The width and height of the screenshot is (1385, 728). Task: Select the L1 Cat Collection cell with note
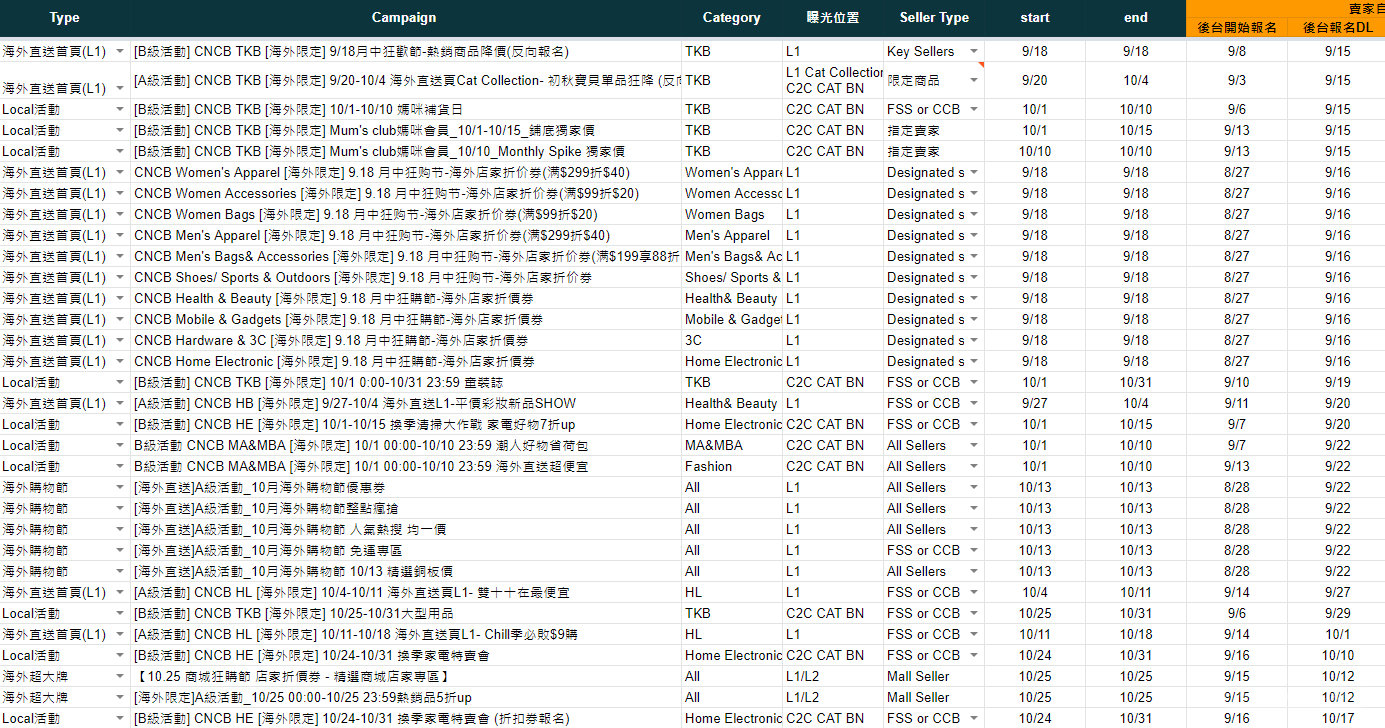click(832, 80)
